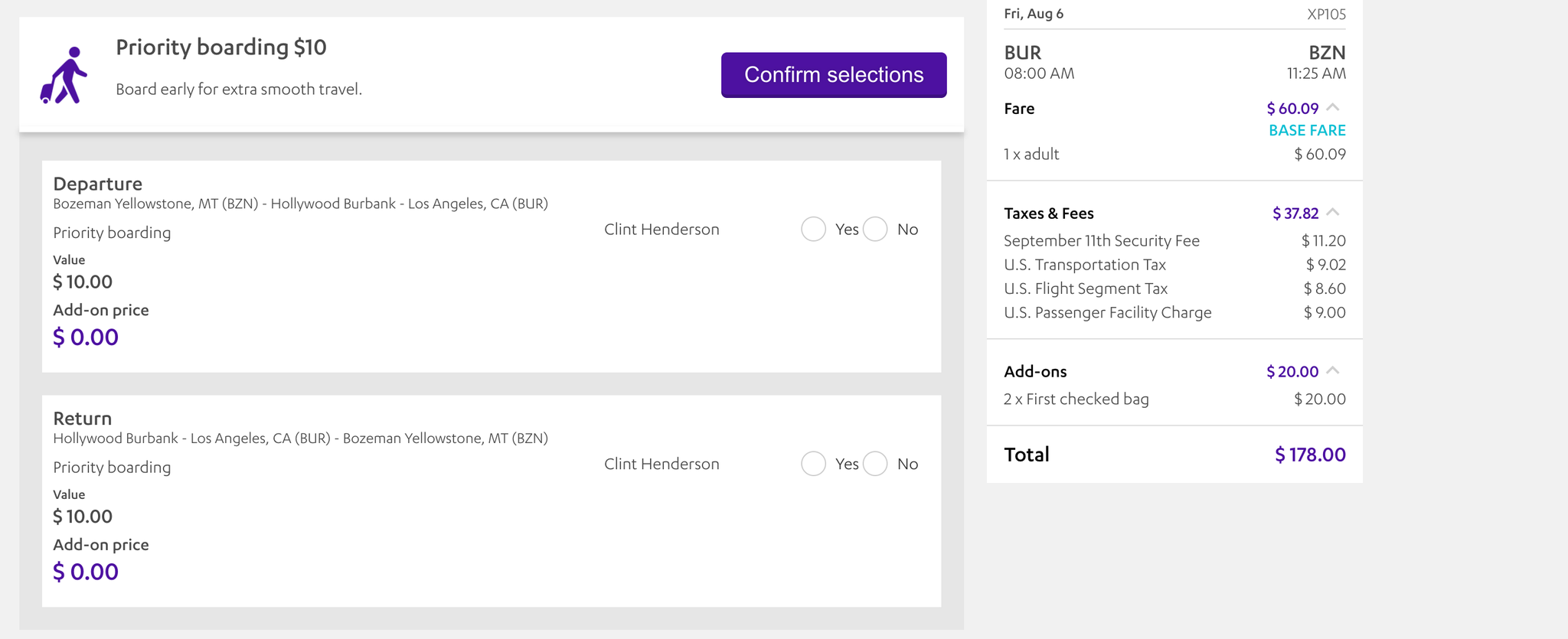The image size is (1568, 639).
Task: Select No for return priority boarding
Action: (x=874, y=464)
